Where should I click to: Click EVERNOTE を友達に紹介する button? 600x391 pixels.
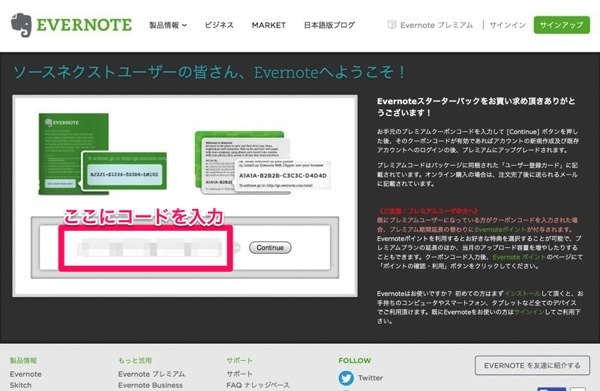(x=532, y=366)
